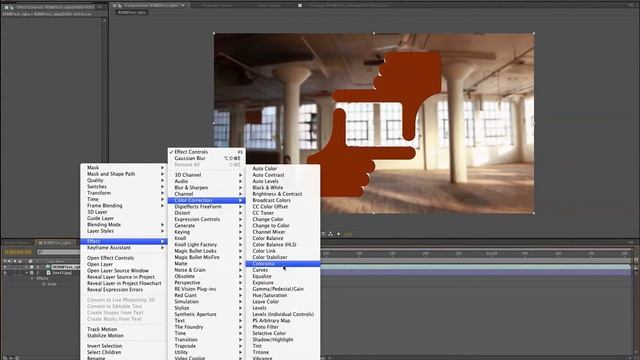Choose Reveal Layer in Project Flowchart
Screen dimensions: 640x360
coord(124,283)
